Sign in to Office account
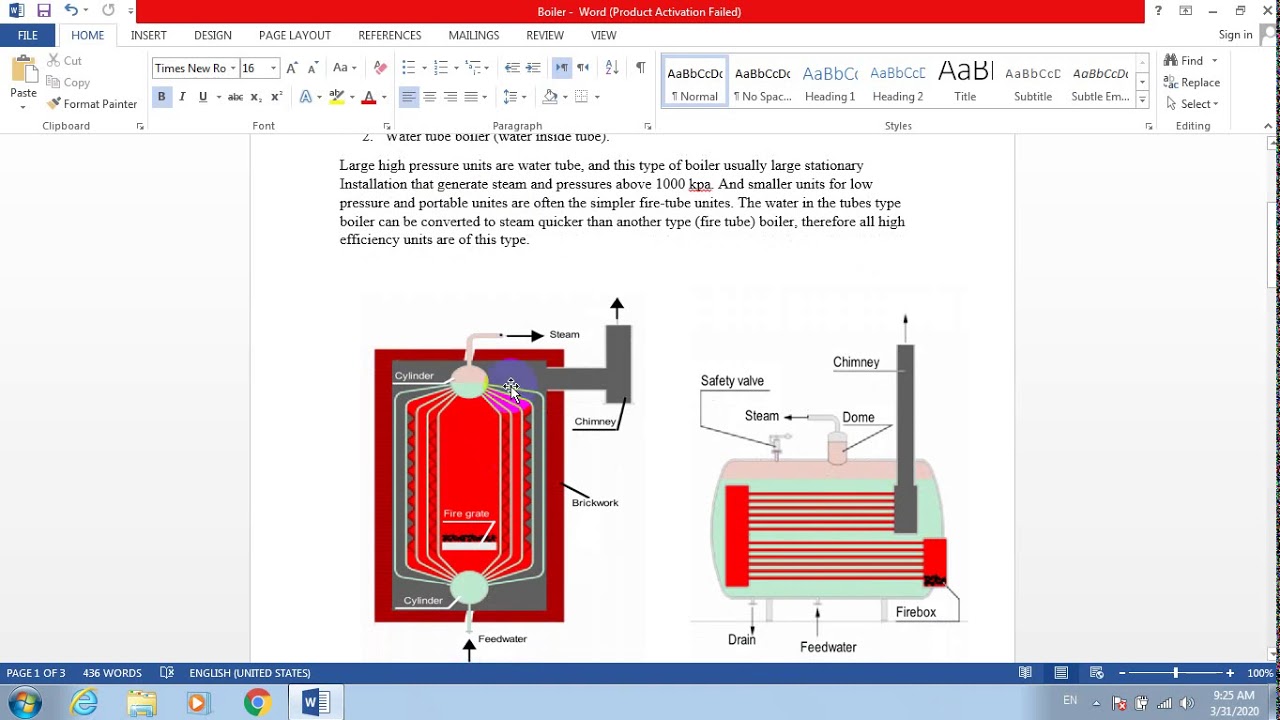 [x=1235, y=35]
